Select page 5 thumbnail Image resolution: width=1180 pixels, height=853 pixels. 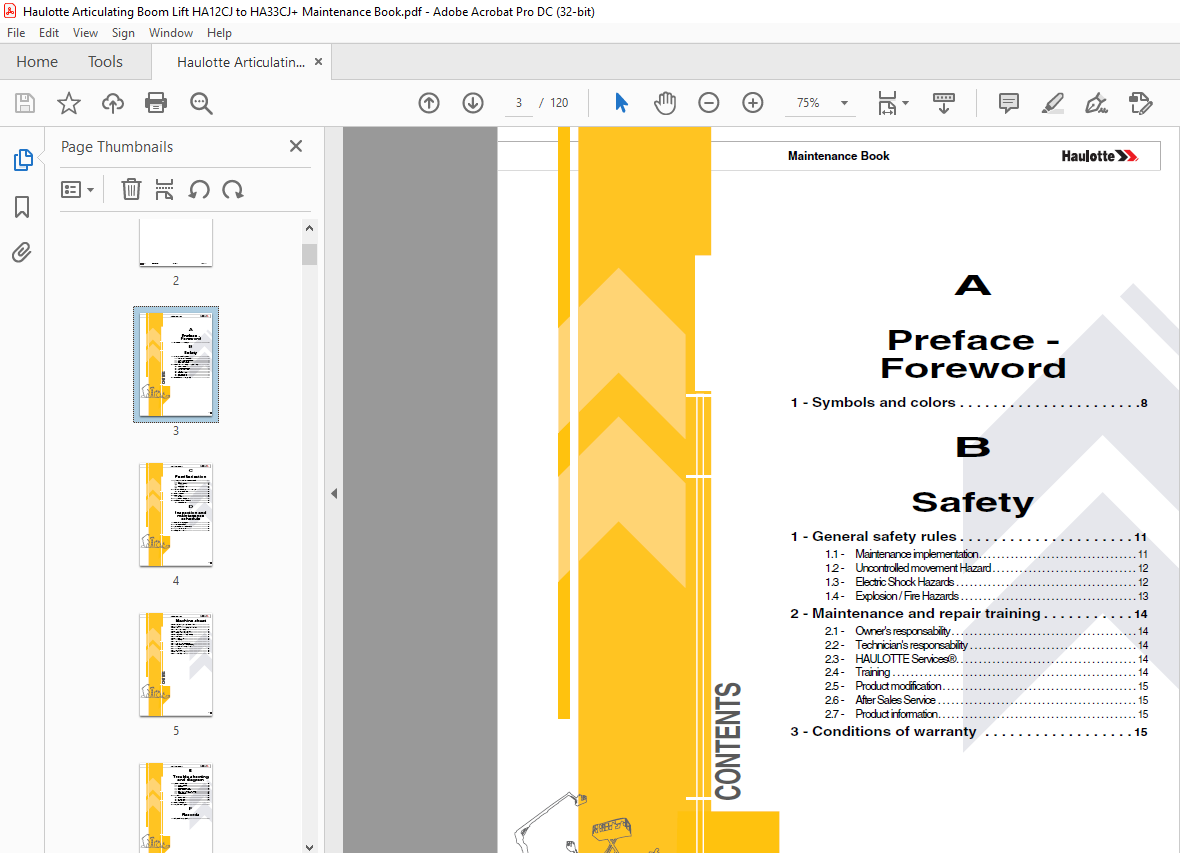point(175,664)
